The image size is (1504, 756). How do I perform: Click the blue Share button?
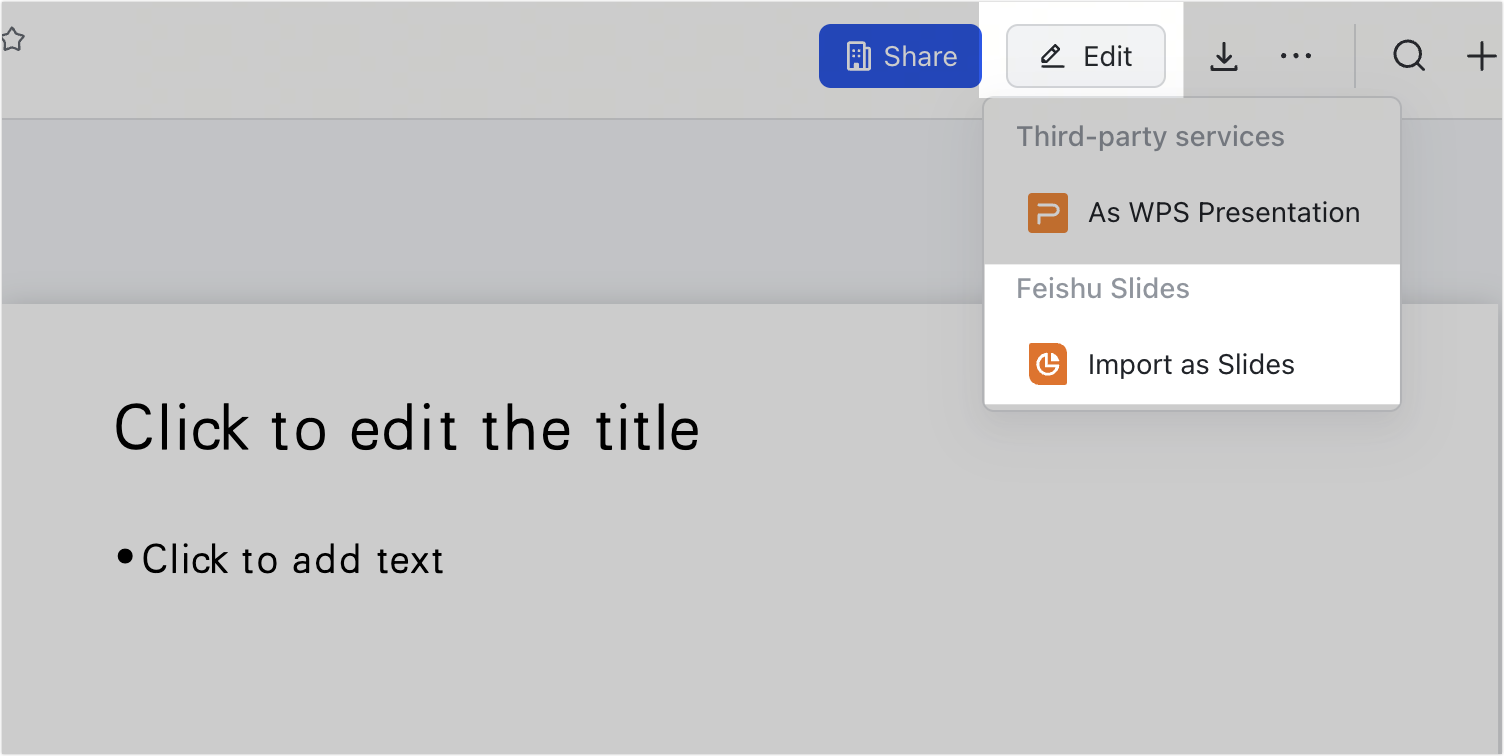pyautogui.click(x=899, y=56)
